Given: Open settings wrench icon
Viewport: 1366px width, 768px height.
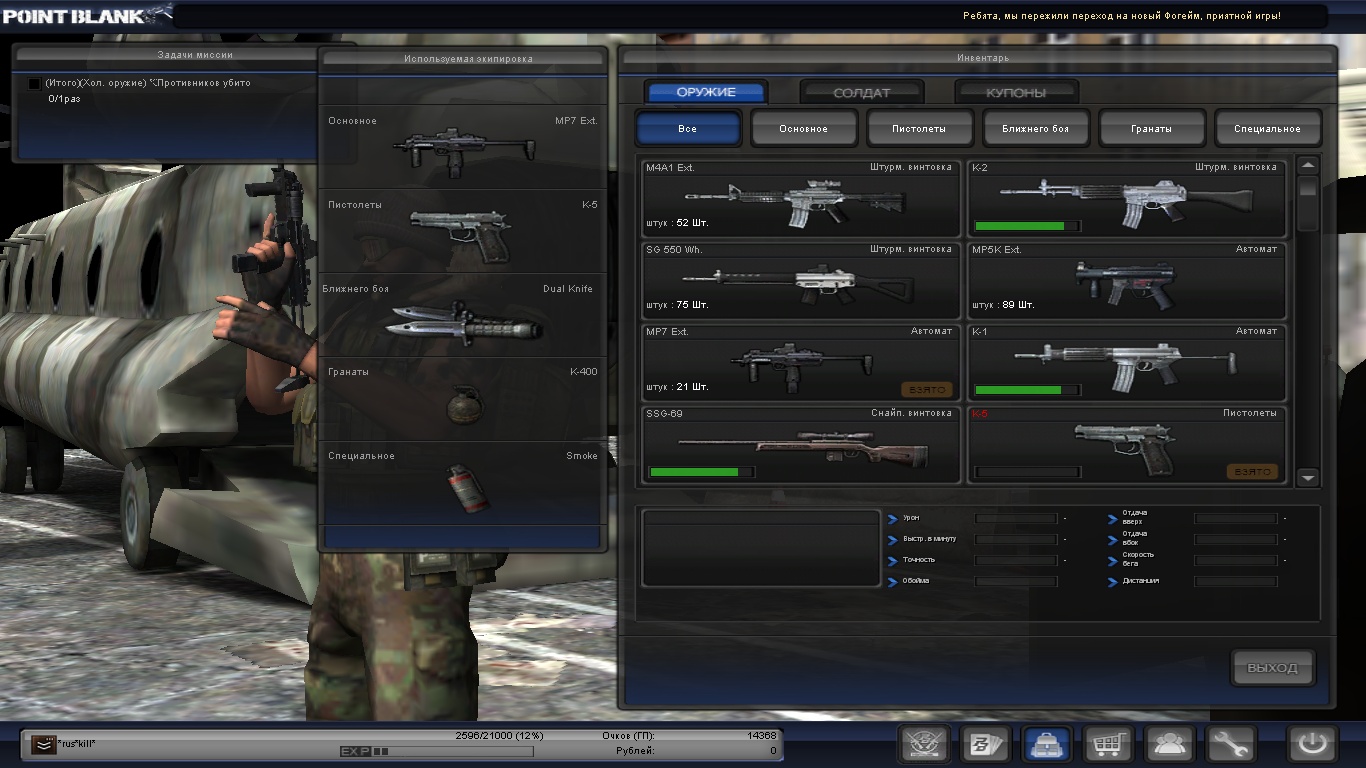Looking at the screenshot, I should click(x=1231, y=744).
